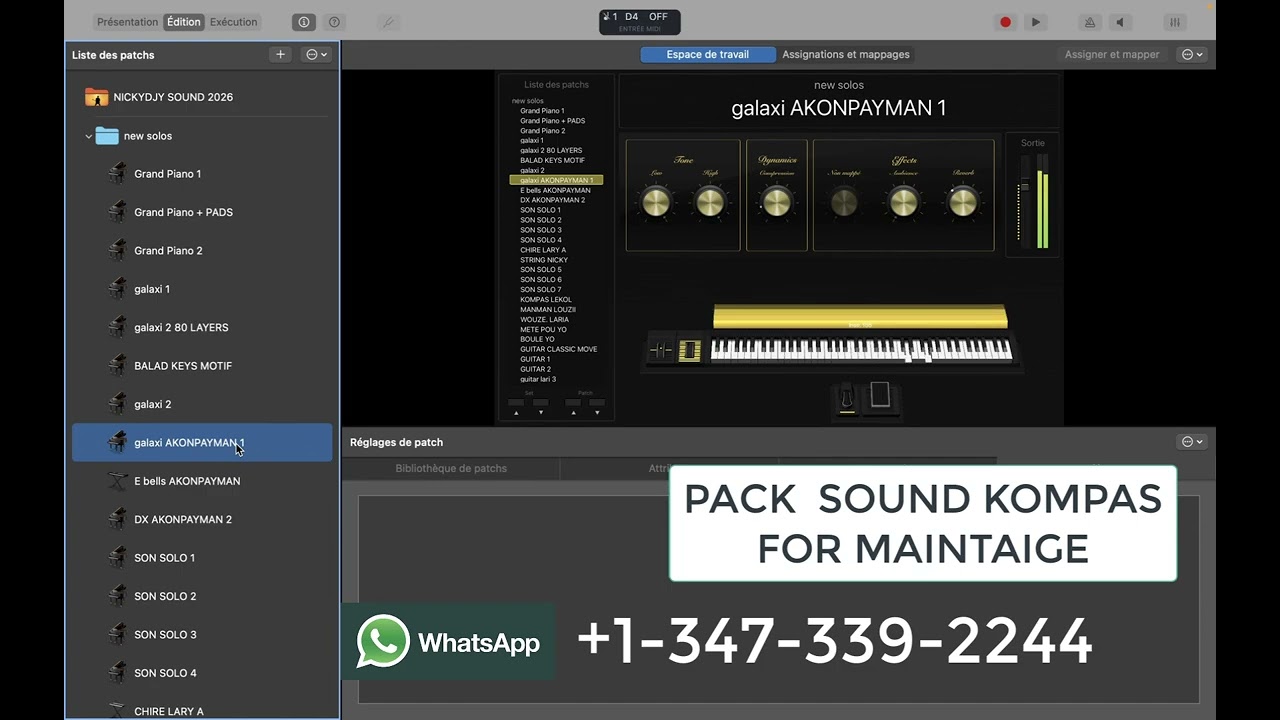The height and width of the screenshot is (720, 1280).
Task: Click the piano icon of SON SOLO 3
Action: coord(117,634)
